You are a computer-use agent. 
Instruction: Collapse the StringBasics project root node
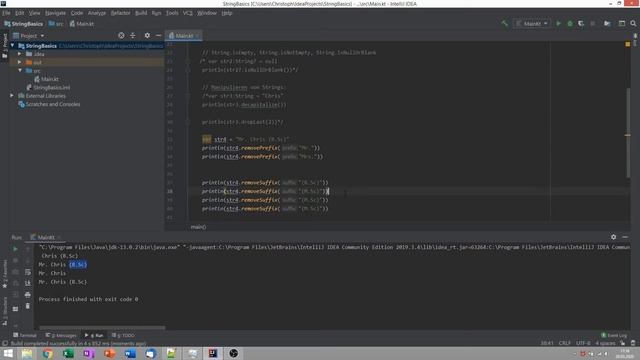pyautogui.click(x=12, y=46)
